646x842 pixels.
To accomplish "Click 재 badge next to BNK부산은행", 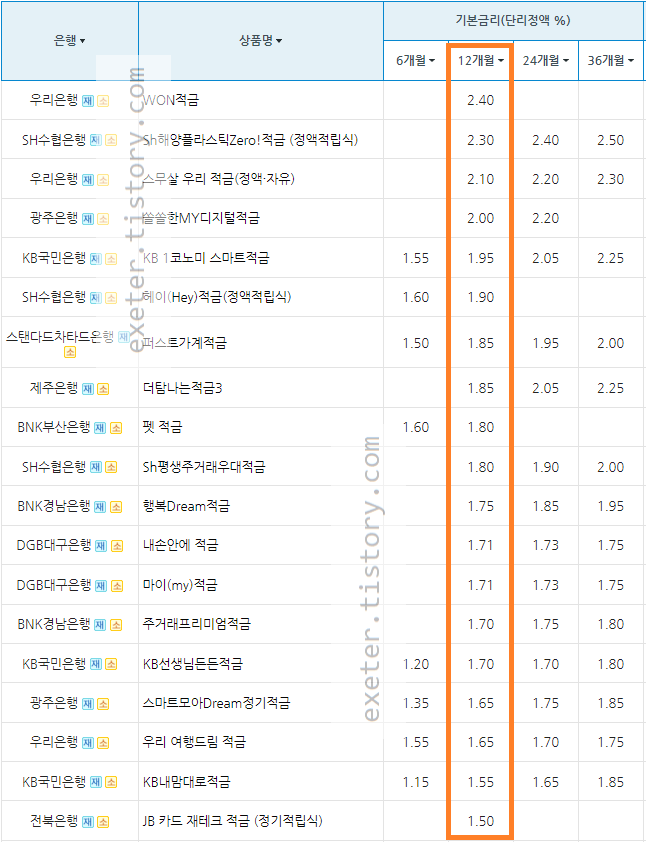I will point(100,428).
